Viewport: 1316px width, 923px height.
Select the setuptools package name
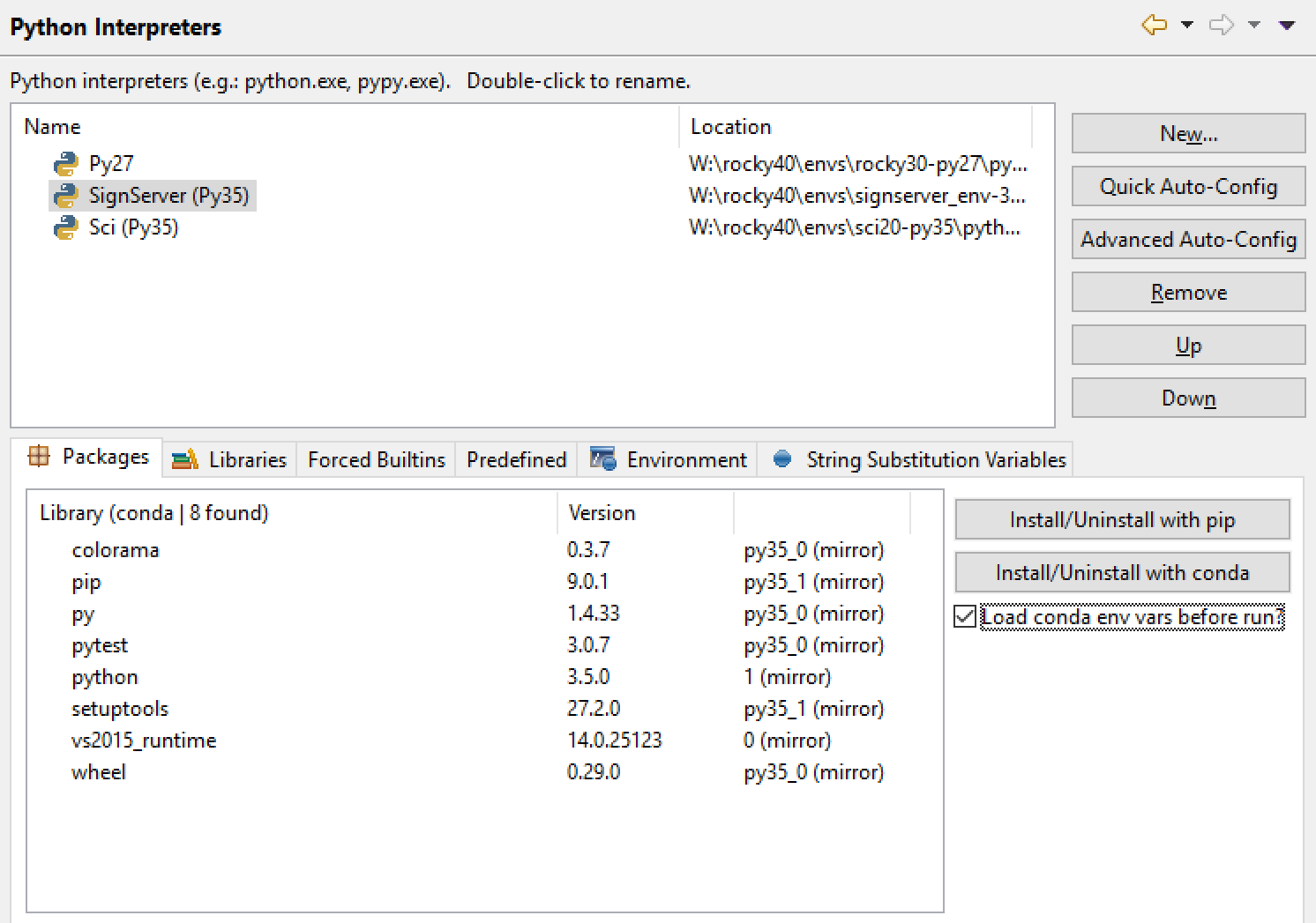tap(120, 709)
